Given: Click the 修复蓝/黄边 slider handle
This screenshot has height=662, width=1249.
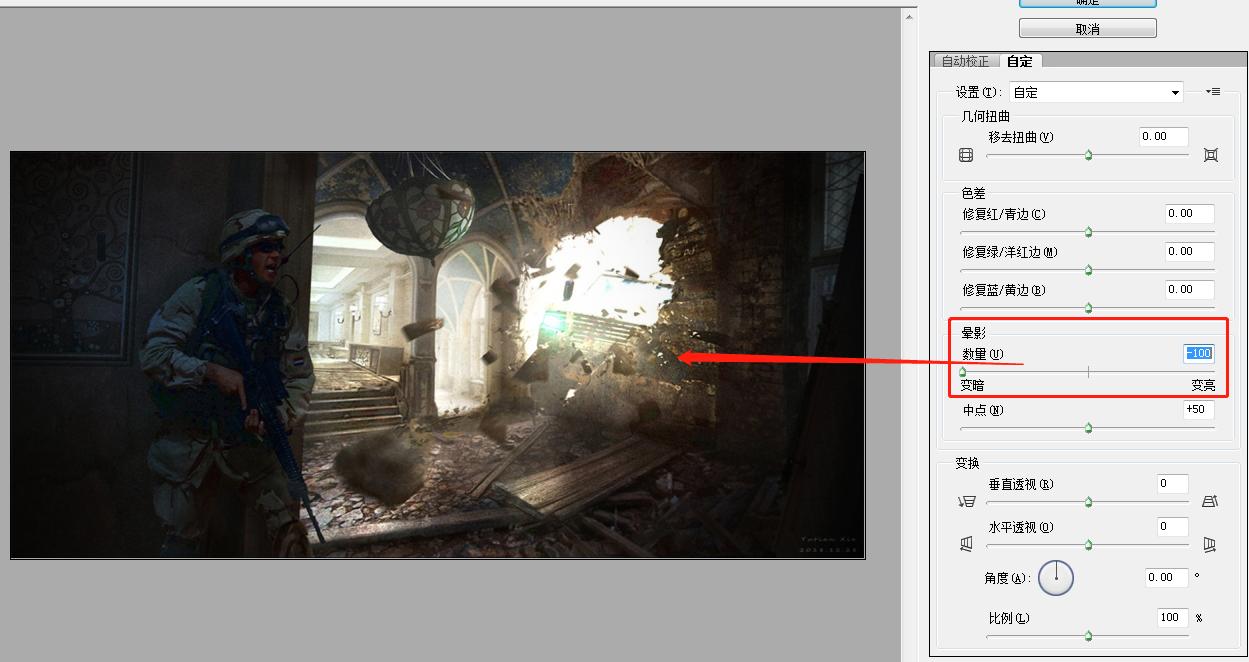Looking at the screenshot, I should [x=1088, y=308].
